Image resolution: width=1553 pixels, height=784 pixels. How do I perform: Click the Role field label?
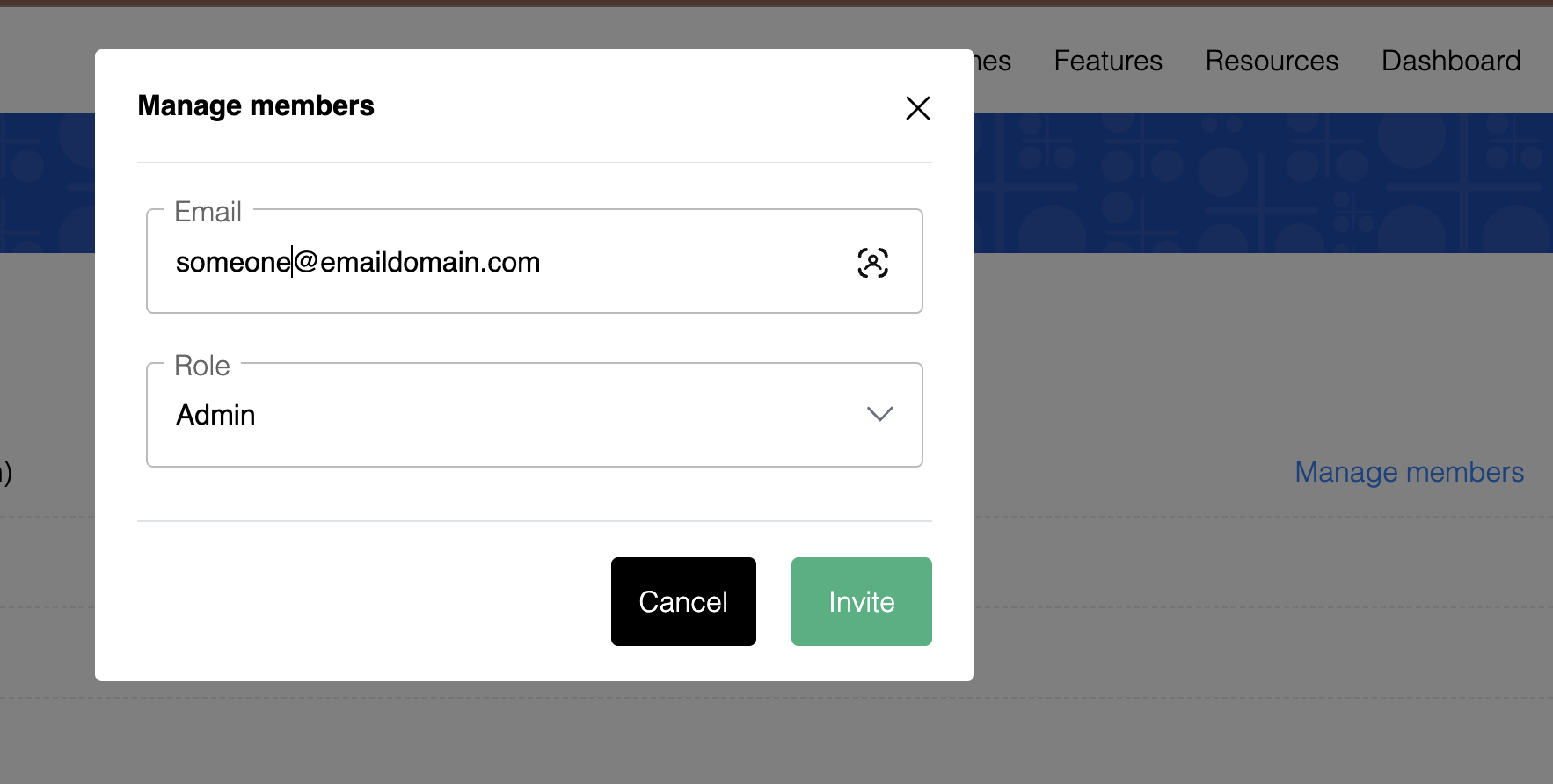coord(202,366)
